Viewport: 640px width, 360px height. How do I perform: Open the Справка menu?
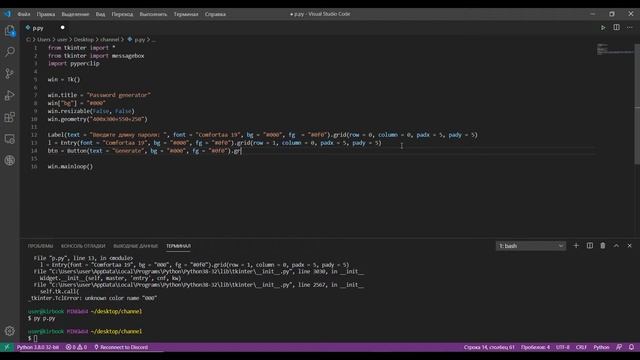215,14
